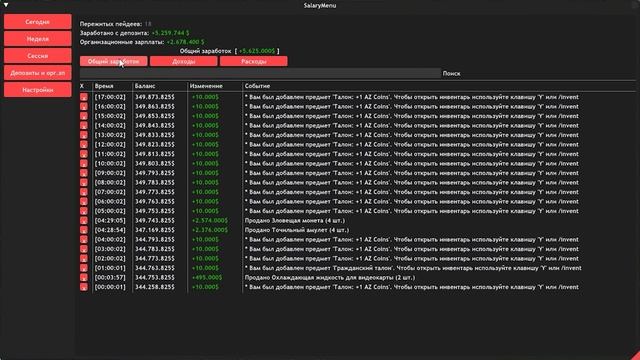This screenshot has width=640, height=360.
Task: Delete the entry at 14:00:02
Action: (84, 125)
